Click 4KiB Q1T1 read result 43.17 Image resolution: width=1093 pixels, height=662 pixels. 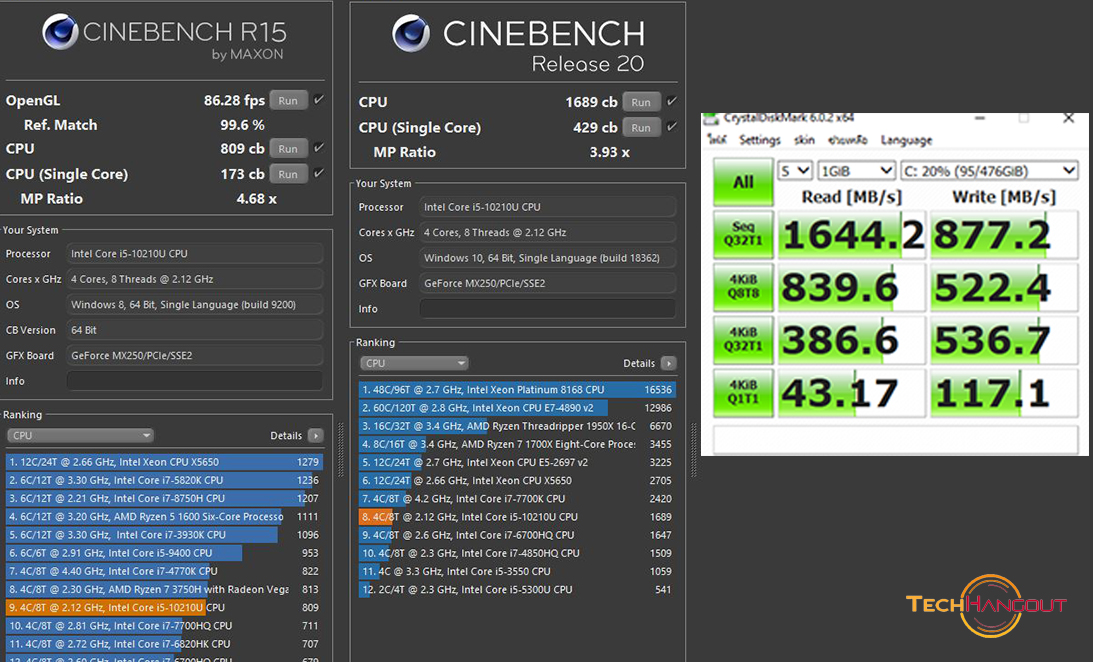click(x=851, y=394)
